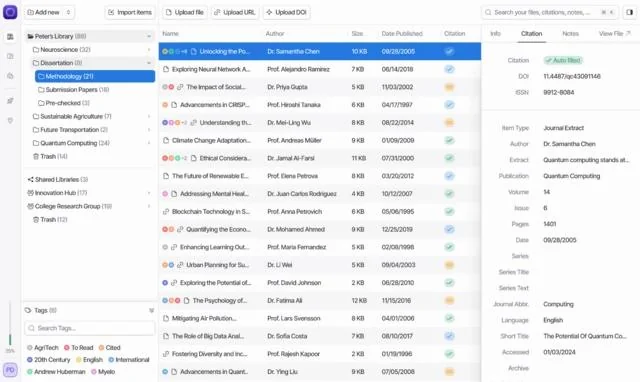Toggle the right panel layout icon
Image resolution: width=640 pixels, height=382 pixels.
630,12
